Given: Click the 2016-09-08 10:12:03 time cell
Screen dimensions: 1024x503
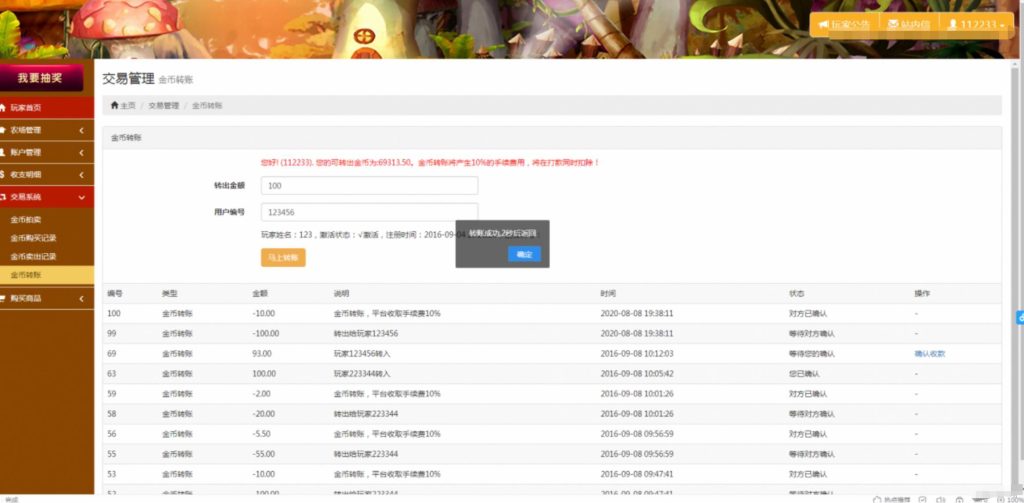Looking at the screenshot, I should [637, 353].
